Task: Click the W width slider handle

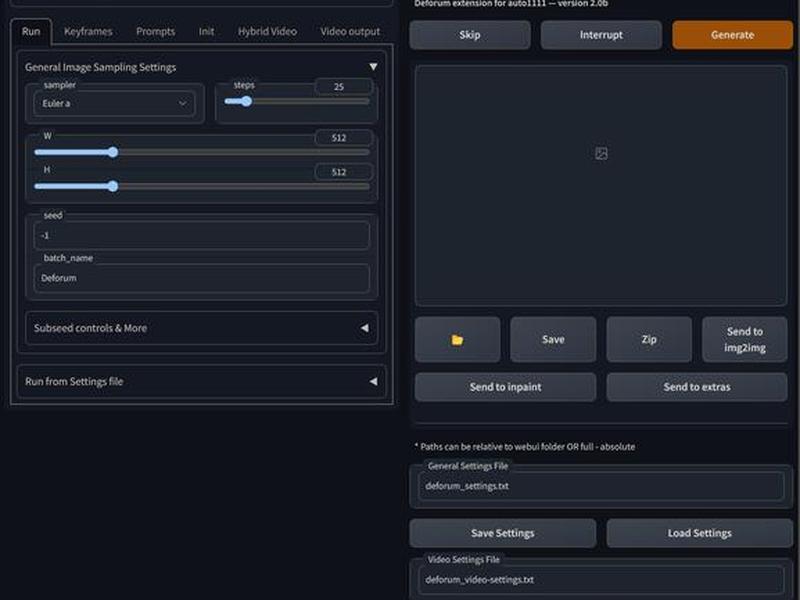Action: click(x=113, y=152)
